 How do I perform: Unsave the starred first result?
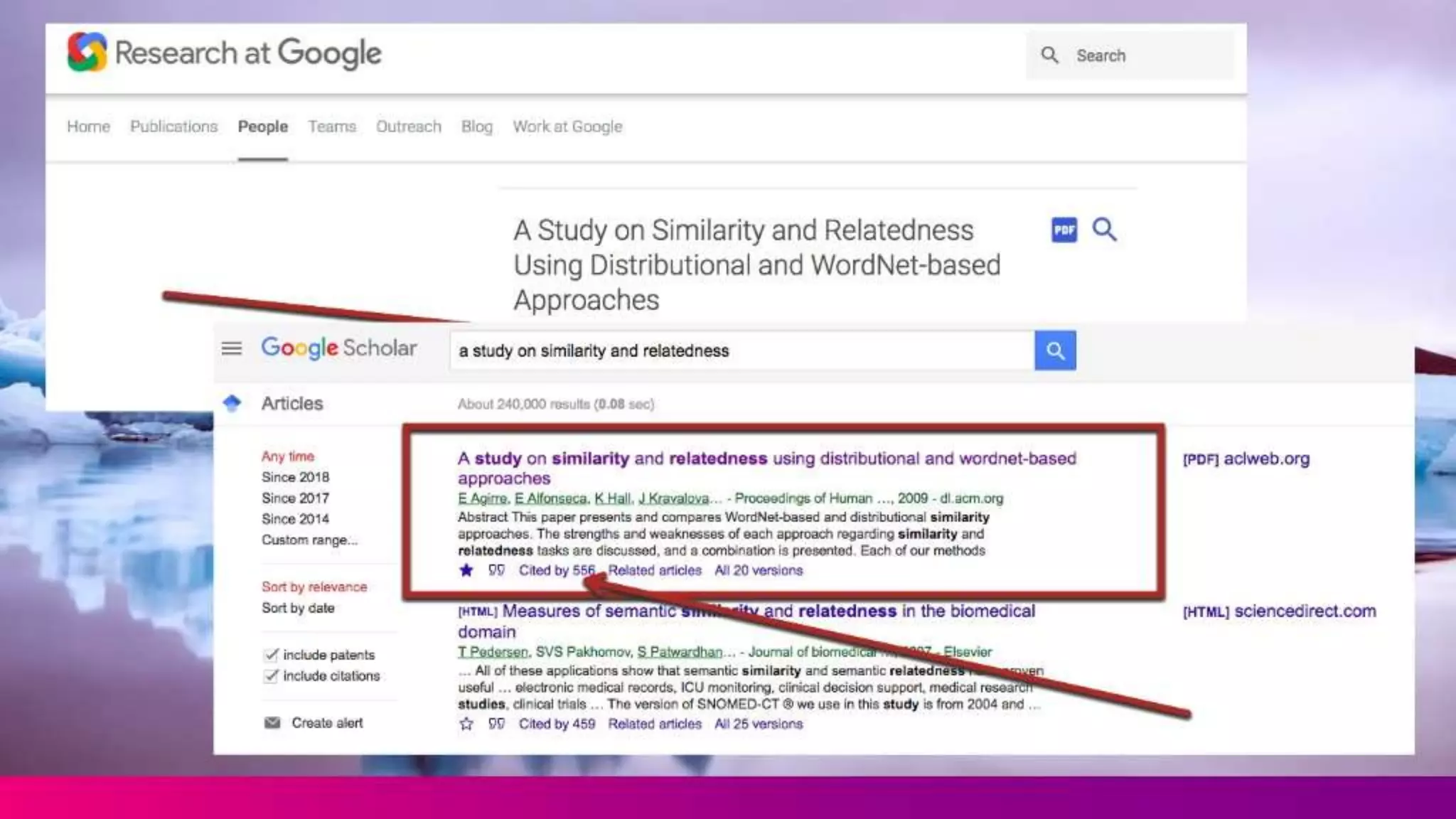tap(466, 570)
